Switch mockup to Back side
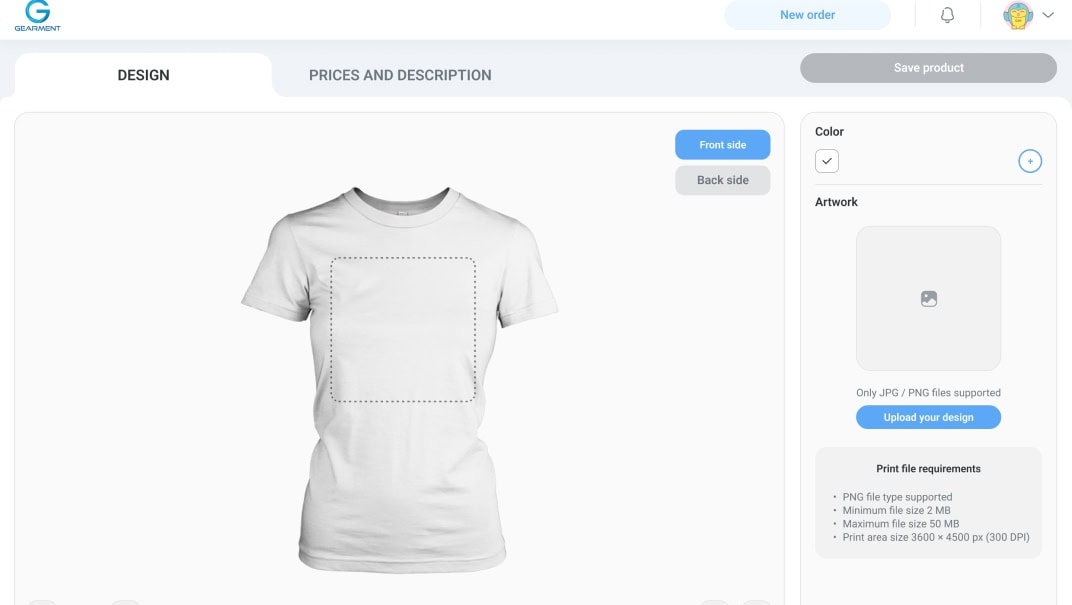 [723, 180]
